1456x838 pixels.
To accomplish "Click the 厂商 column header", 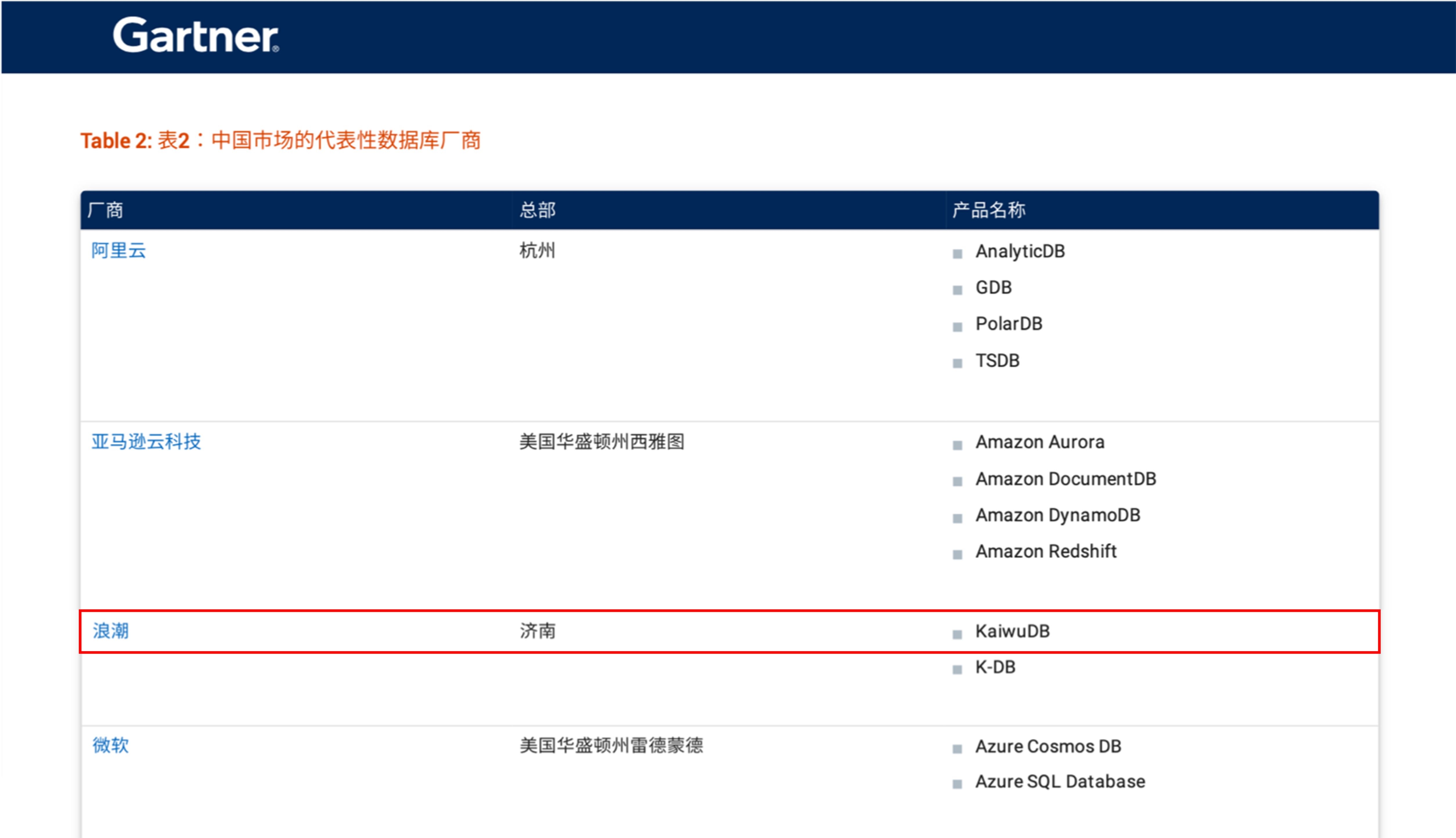I will [105, 210].
